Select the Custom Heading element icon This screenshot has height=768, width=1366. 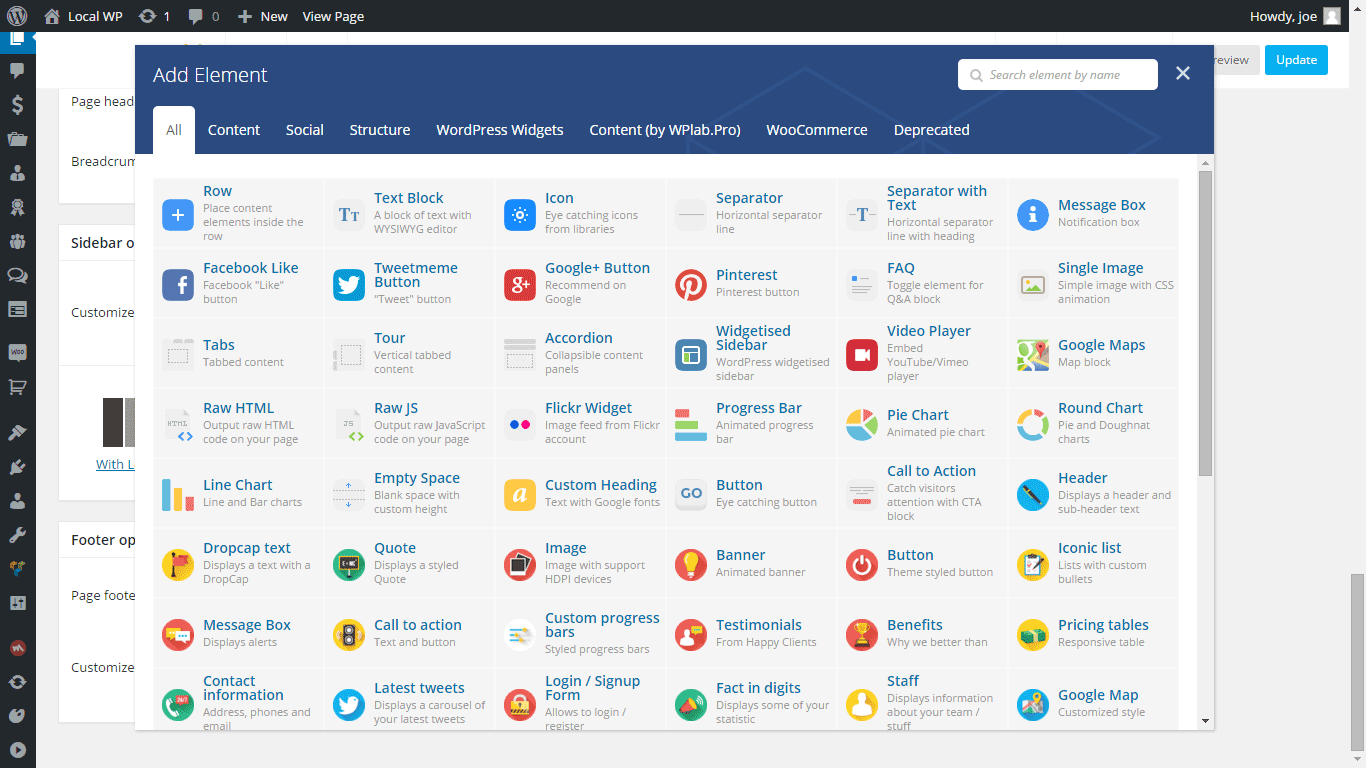[x=520, y=495]
